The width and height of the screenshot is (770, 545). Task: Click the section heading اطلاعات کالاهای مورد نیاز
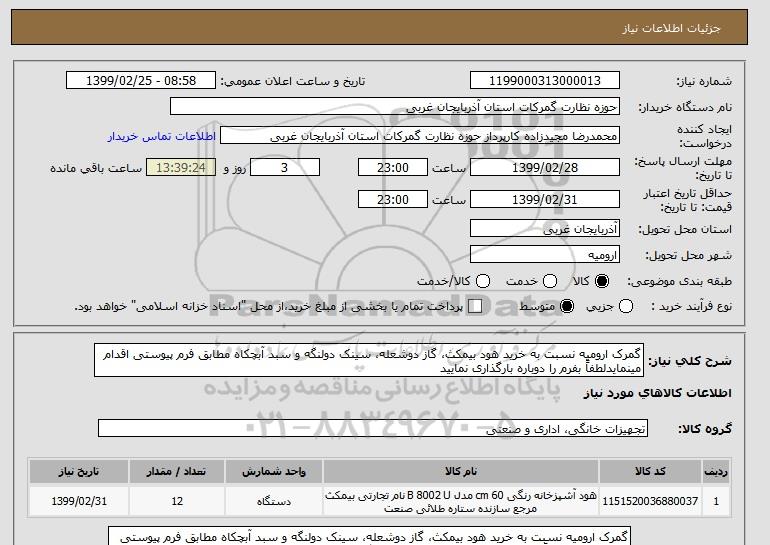pos(658,393)
